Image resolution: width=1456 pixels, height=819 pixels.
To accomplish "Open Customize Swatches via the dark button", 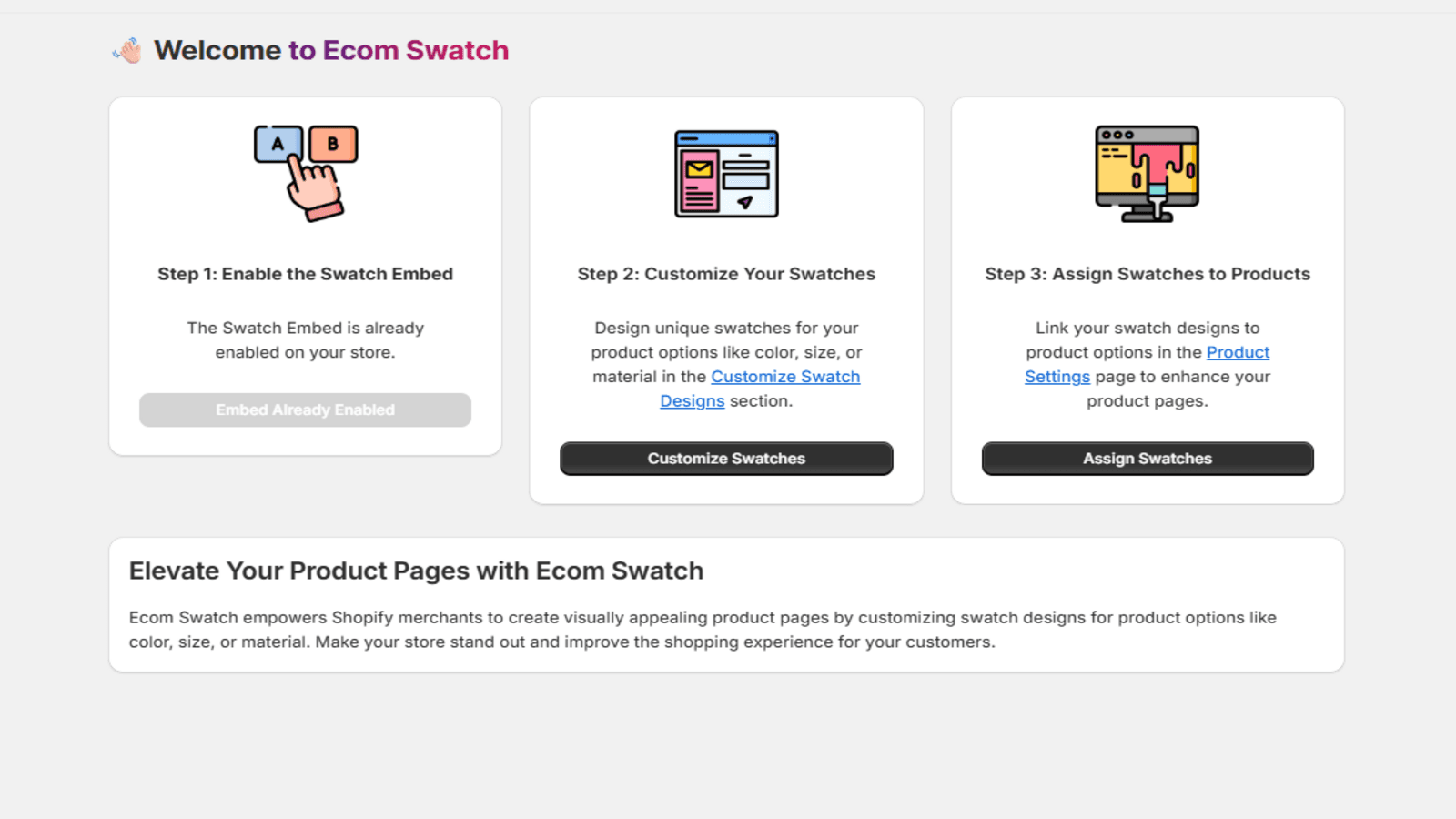I will click(726, 459).
